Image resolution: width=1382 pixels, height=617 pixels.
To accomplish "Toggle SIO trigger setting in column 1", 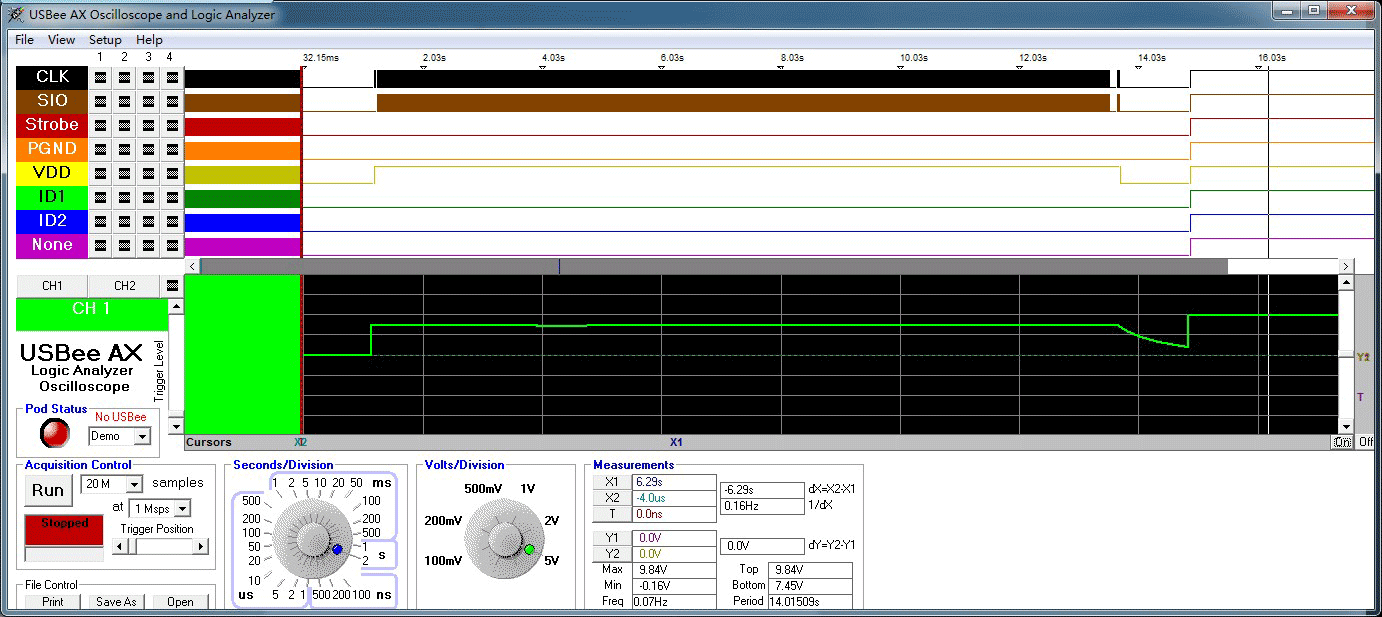I will tap(101, 101).
